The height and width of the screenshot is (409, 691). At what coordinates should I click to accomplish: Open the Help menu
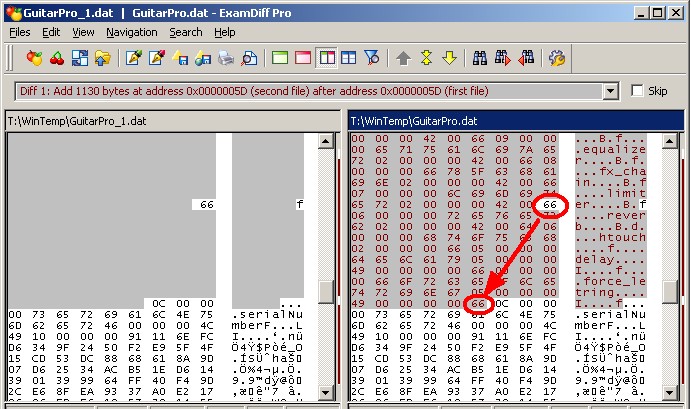(x=225, y=32)
